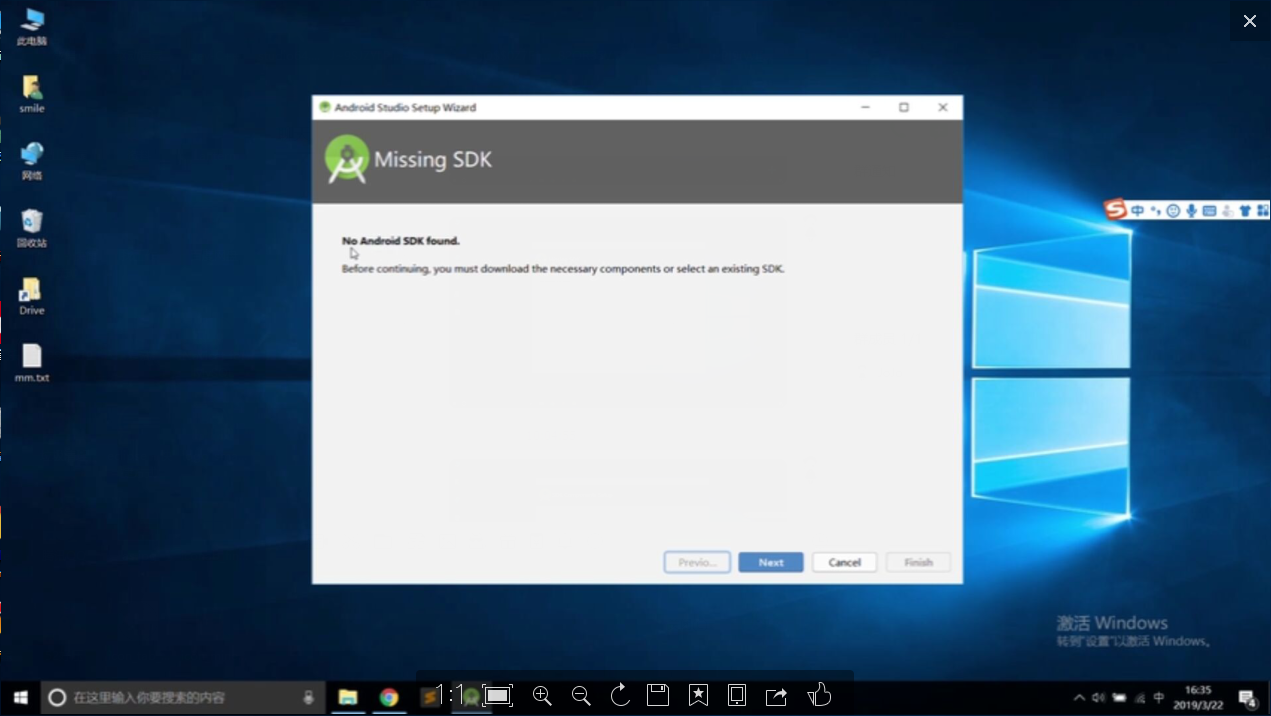Minimize the Android Studio Setup Wizard window

point(866,107)
